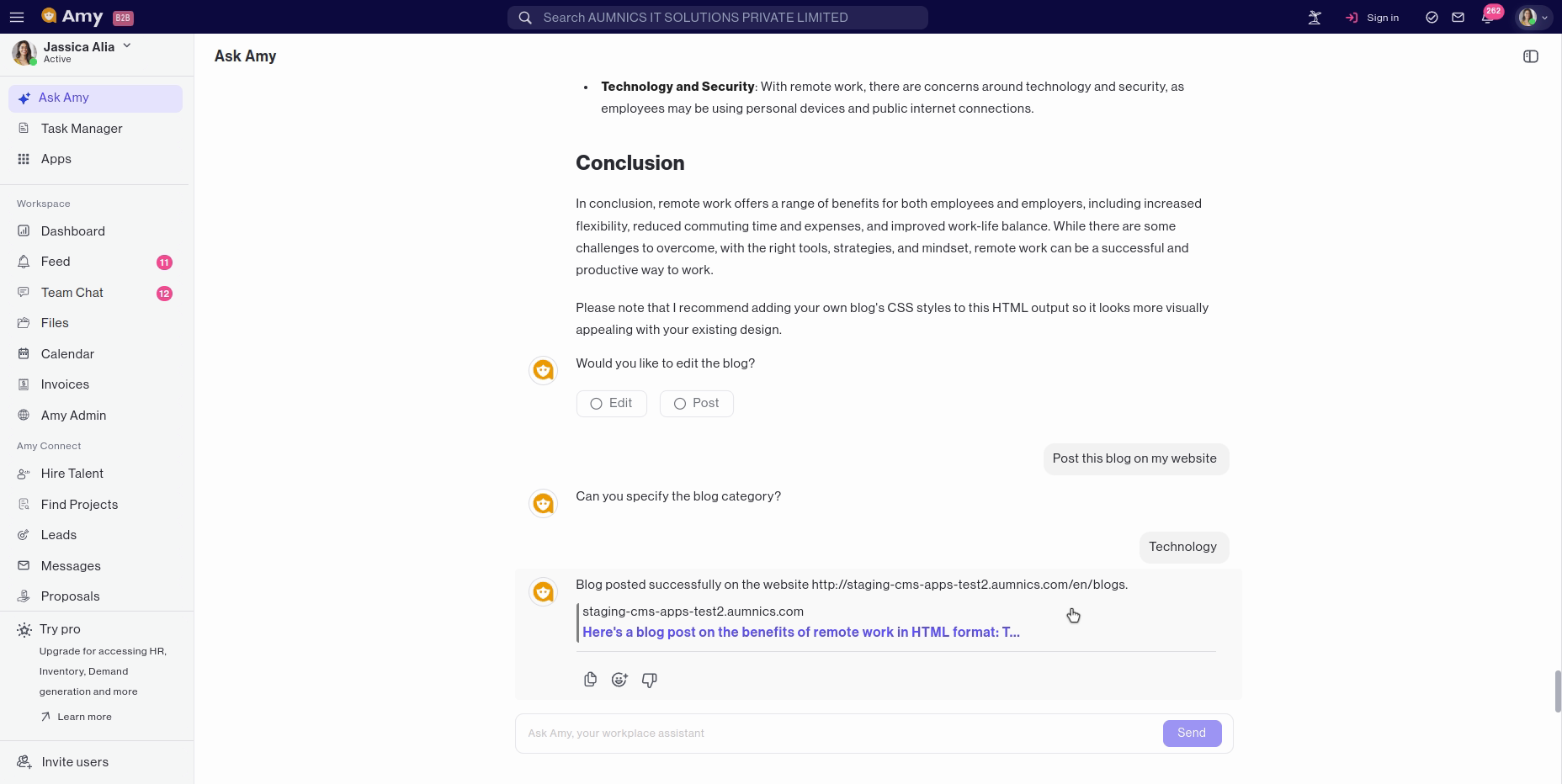Click the thumbs down feedback icon
The image size is (1562, 784).
pyautogui.click(x=649, y=680)
